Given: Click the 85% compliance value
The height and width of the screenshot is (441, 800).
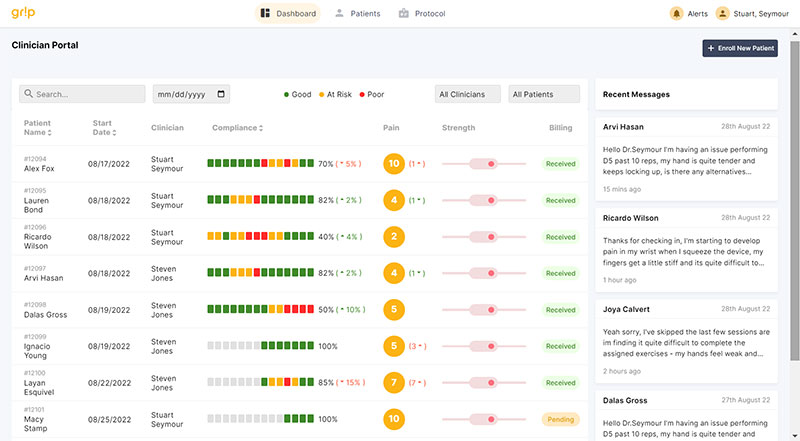Looking at the screenshot, I should [x=326, y=382].
